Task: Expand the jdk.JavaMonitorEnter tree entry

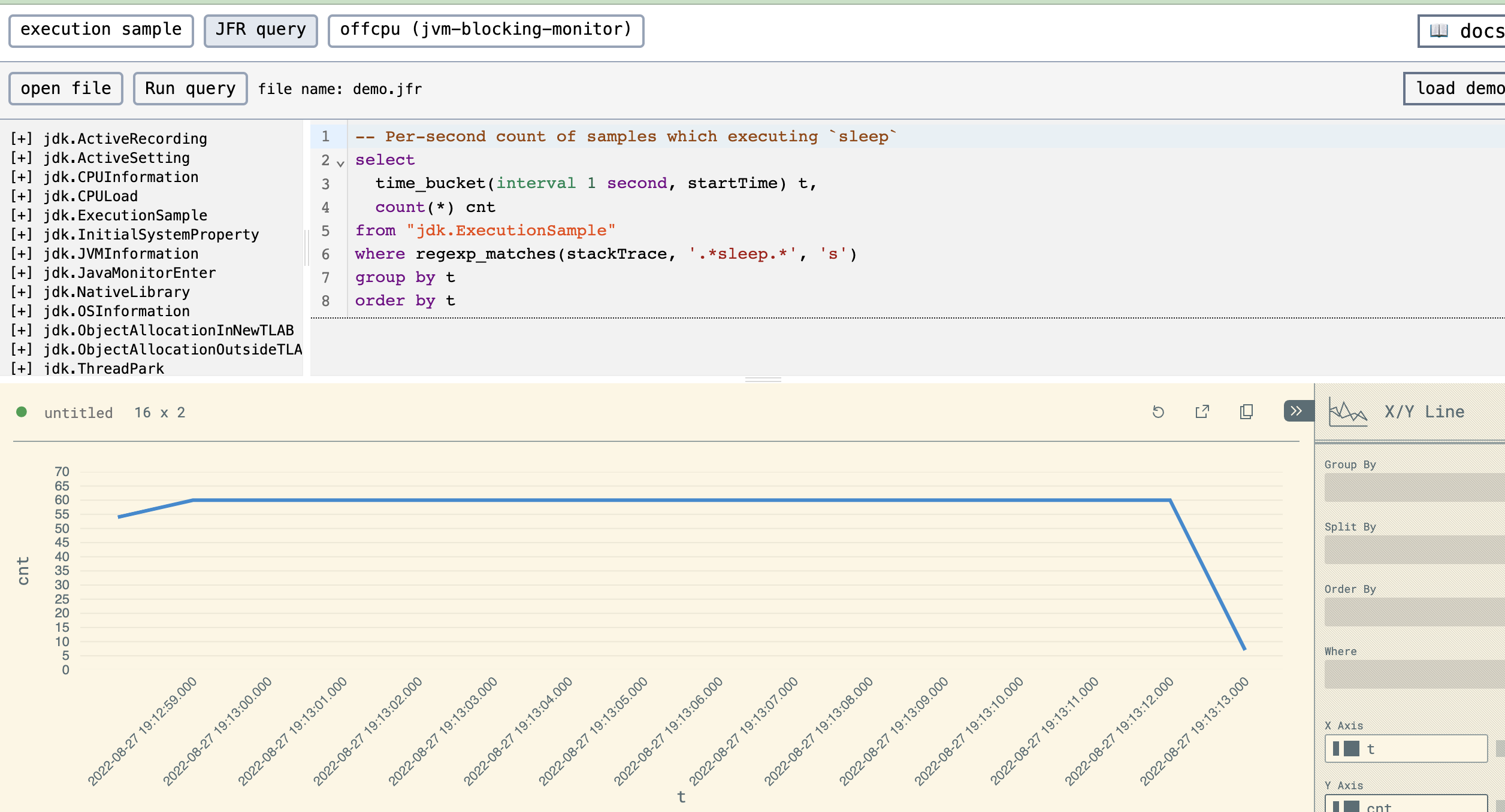Action: click(x=22, y=273)
